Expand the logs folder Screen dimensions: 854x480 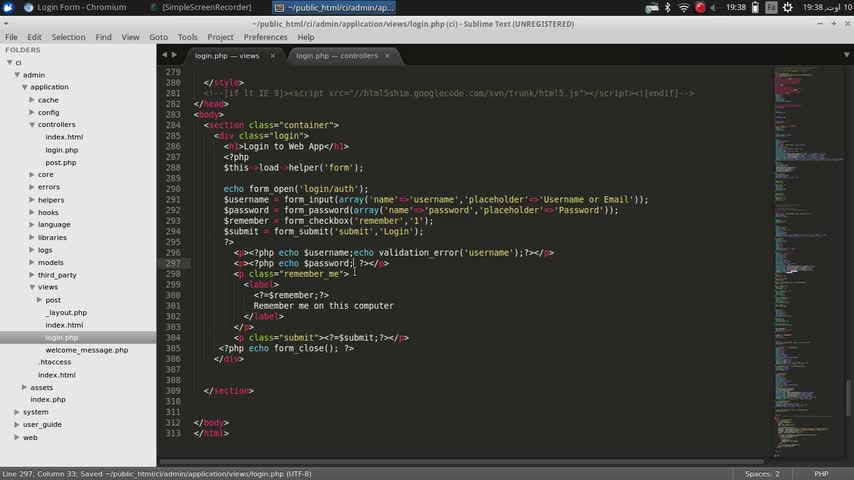tap(32, 250)
